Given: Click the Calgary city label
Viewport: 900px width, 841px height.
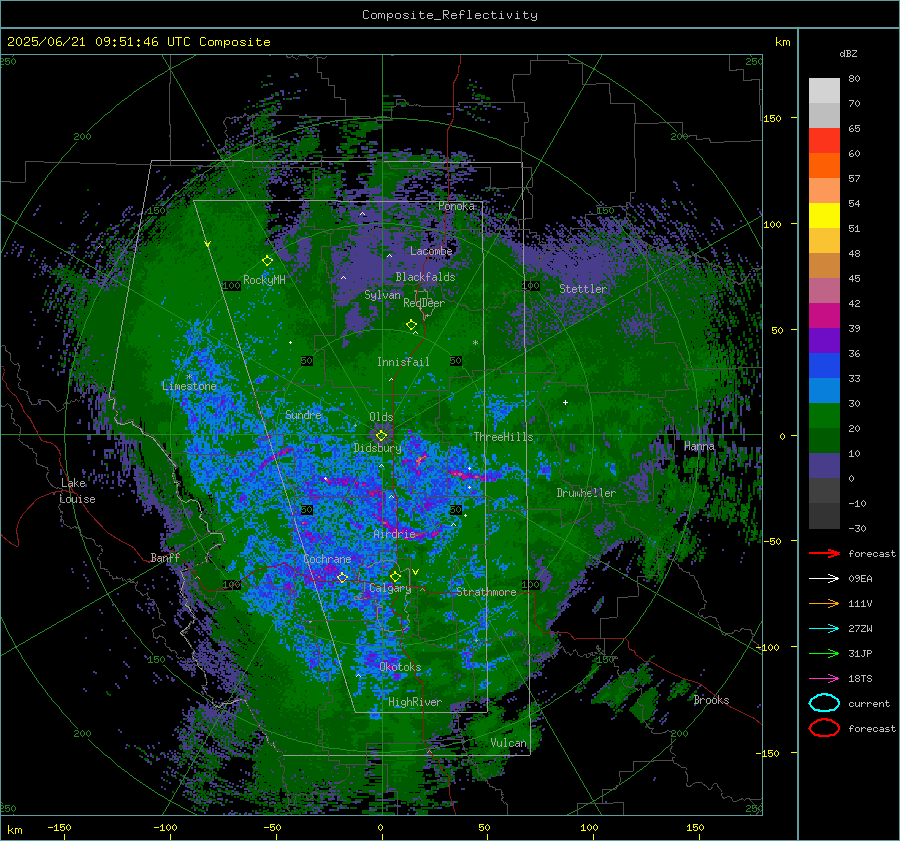Looking at the screenshot, I should click(x=390, y=588).
